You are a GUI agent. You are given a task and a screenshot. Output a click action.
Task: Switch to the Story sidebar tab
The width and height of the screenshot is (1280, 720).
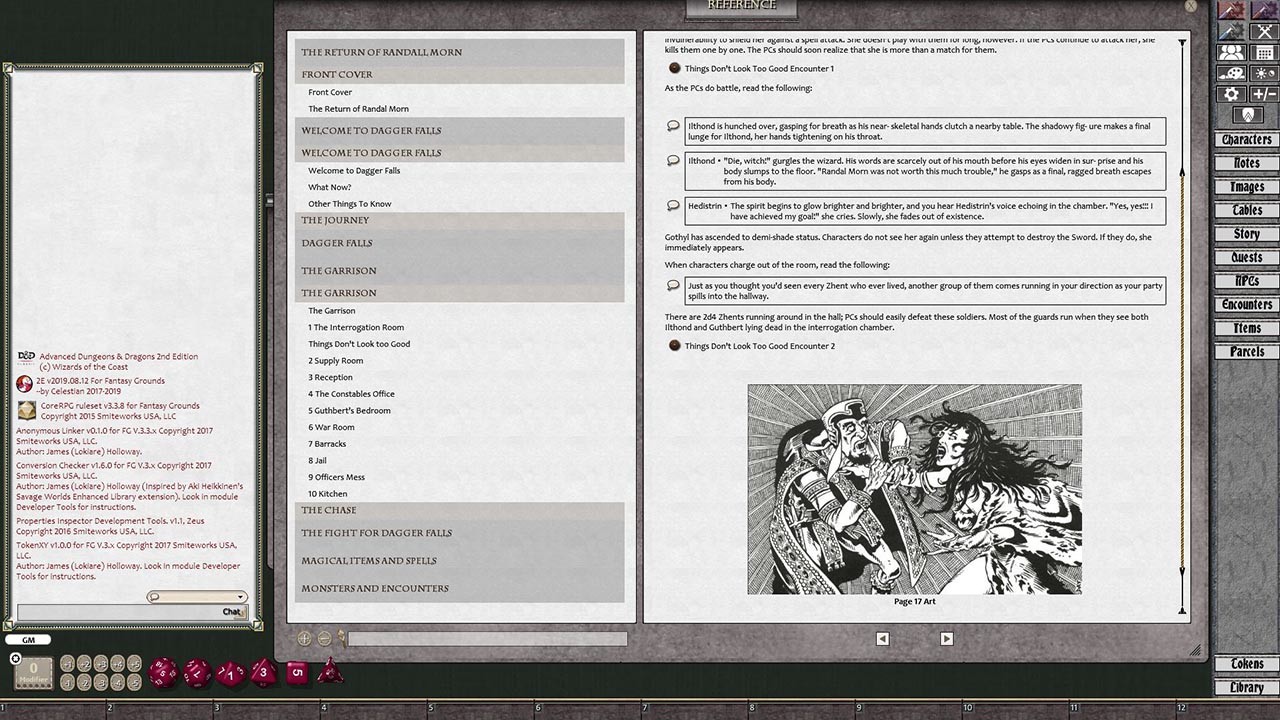click(1245, 233)
